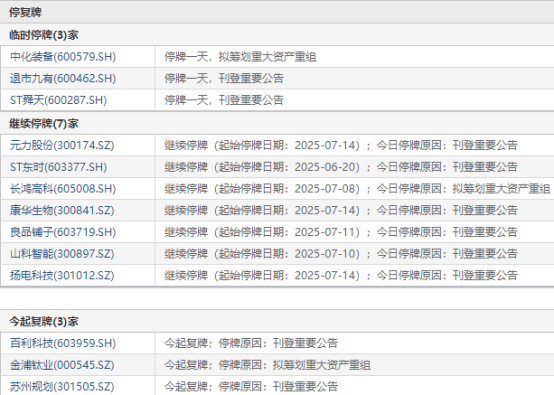
Task: Select 山科智能 description with date 2025-07-10
Action: (341, 253)
